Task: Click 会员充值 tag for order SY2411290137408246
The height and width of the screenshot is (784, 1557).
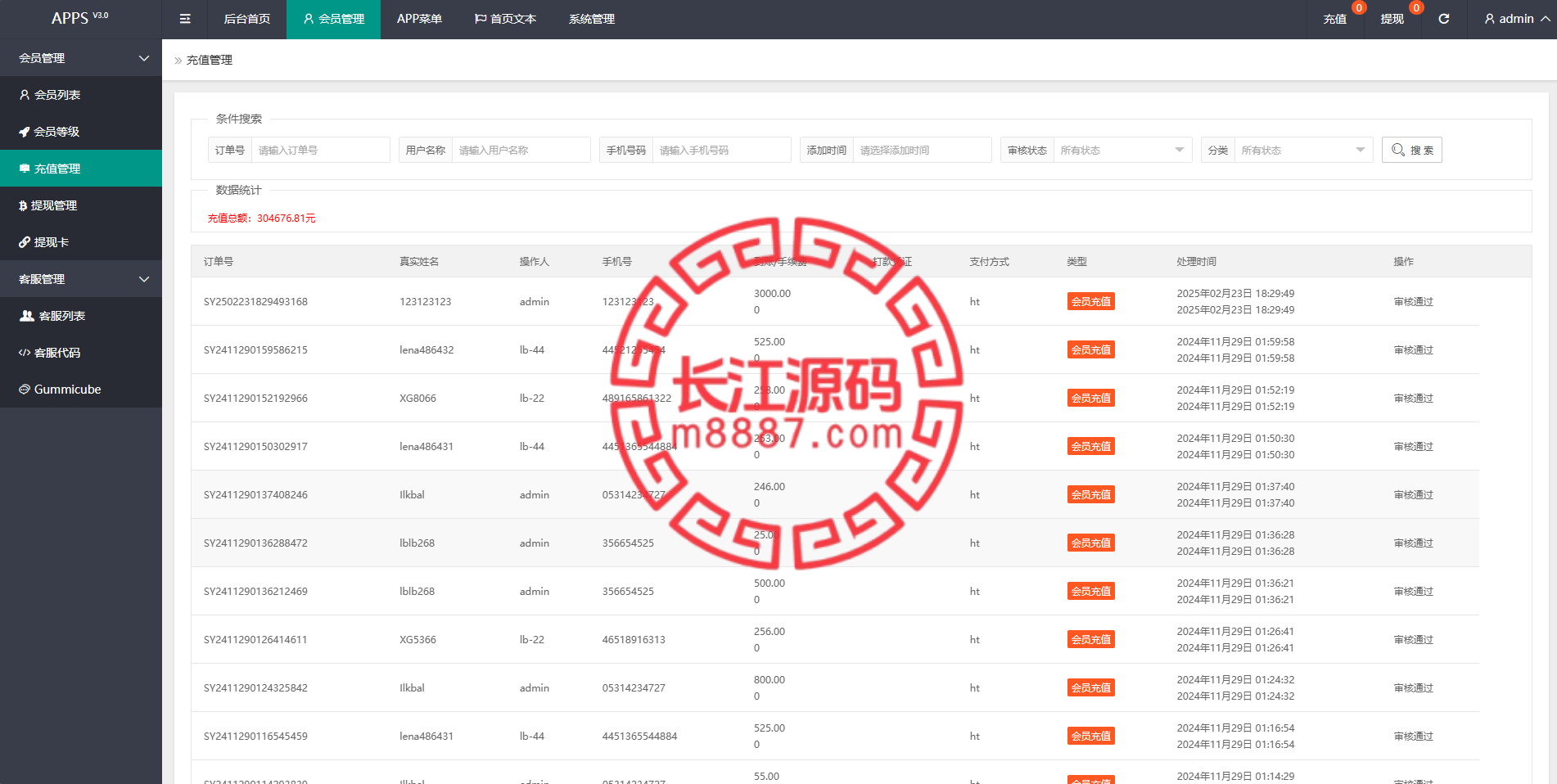Action: 1090,494
